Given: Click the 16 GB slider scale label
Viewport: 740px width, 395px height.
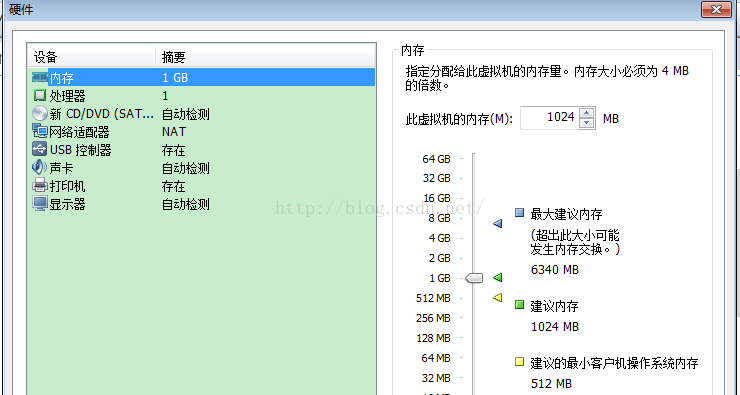Looking at the screenshot, I should click(x=437, y=198).
